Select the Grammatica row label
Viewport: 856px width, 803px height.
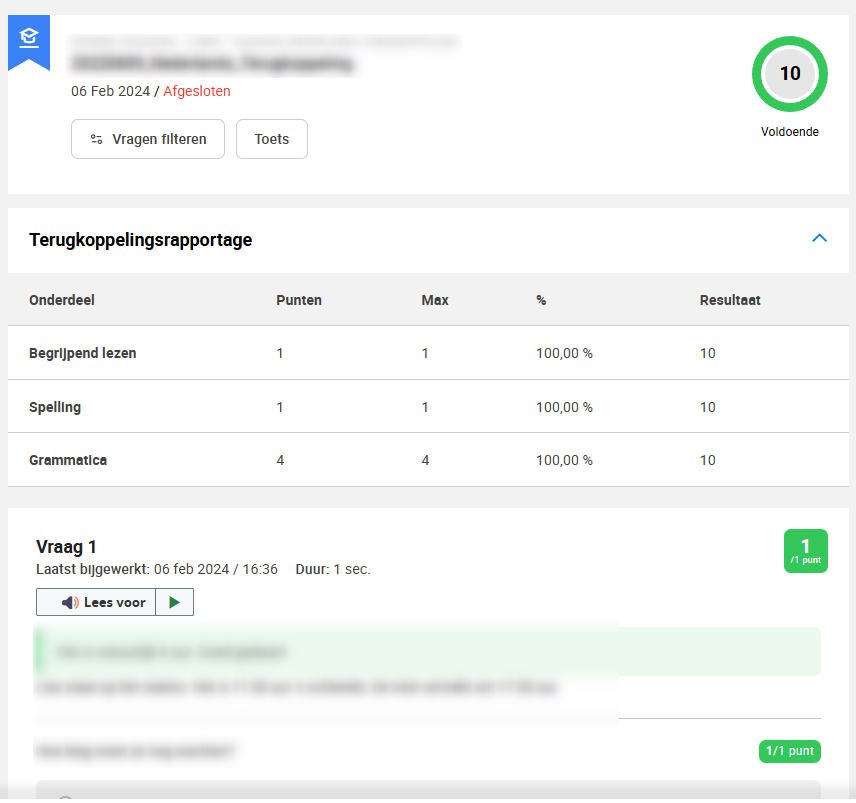[68, 460]
